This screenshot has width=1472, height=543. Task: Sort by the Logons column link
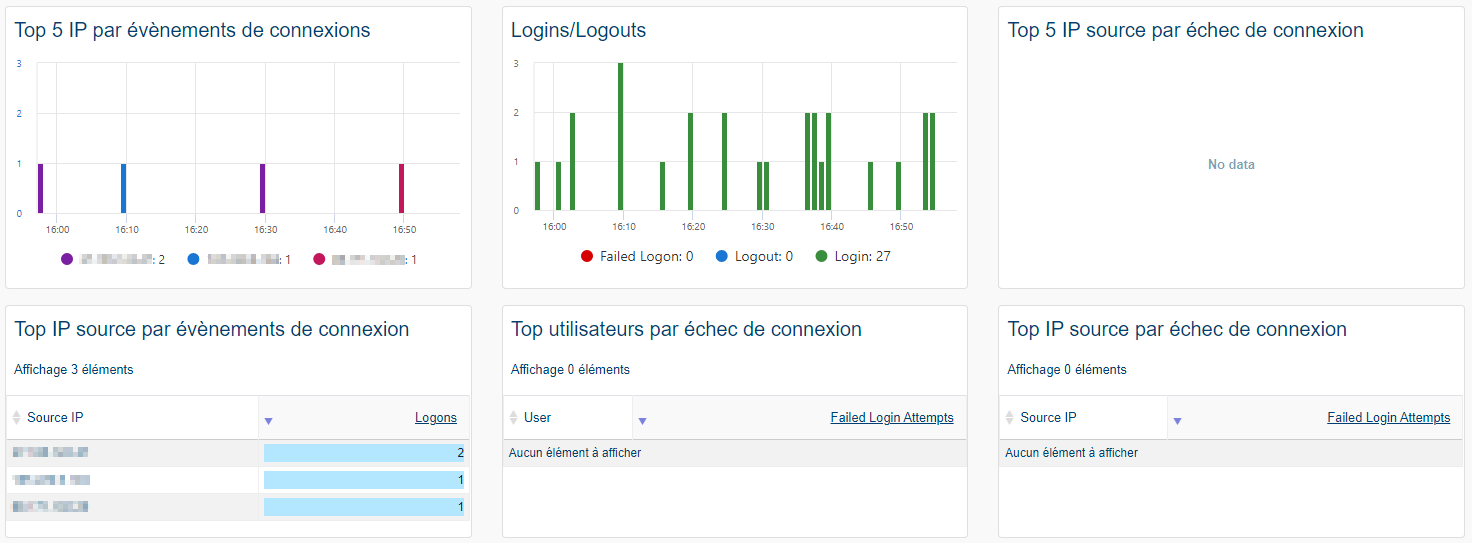click(435, 418)
